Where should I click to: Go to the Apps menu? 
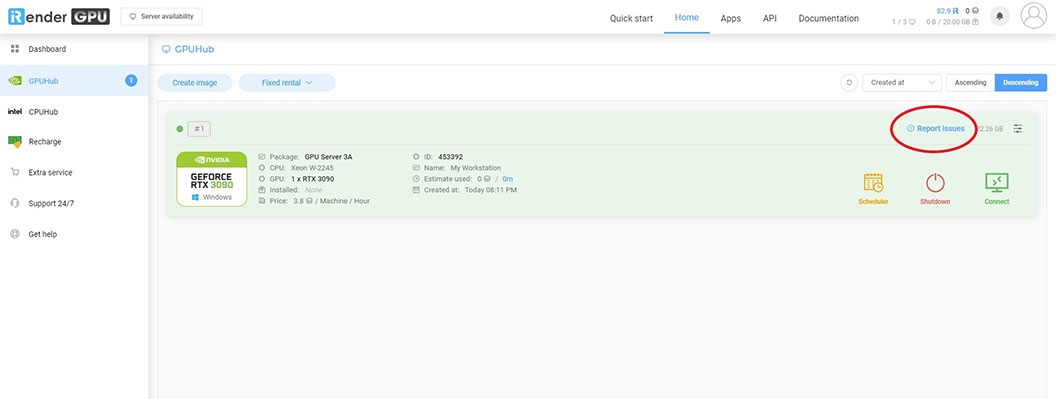coord(731,18)
